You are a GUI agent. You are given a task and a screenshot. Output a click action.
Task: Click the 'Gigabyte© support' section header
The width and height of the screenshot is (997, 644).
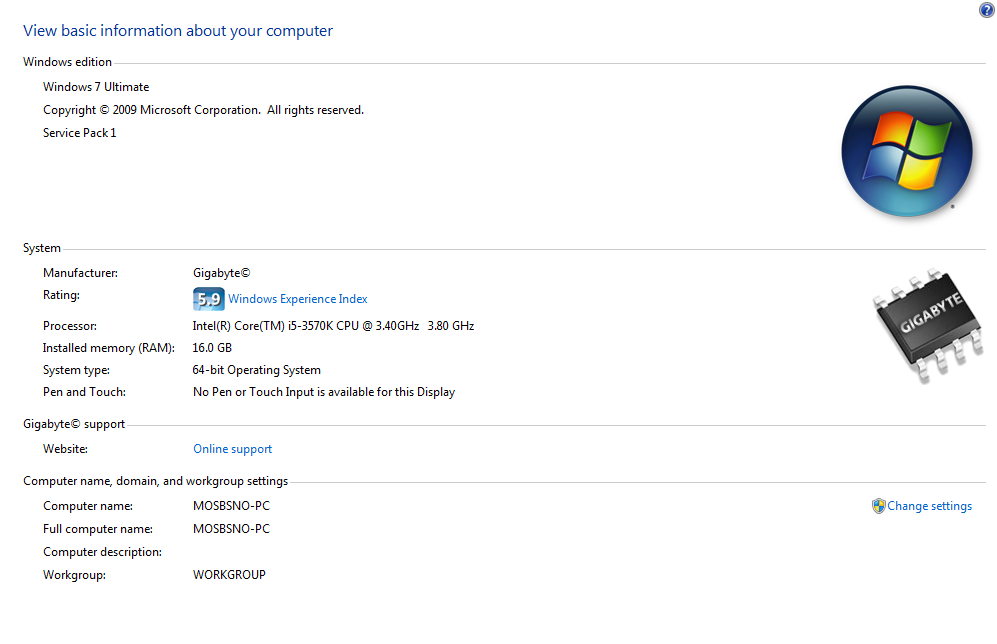pos(74,424)
